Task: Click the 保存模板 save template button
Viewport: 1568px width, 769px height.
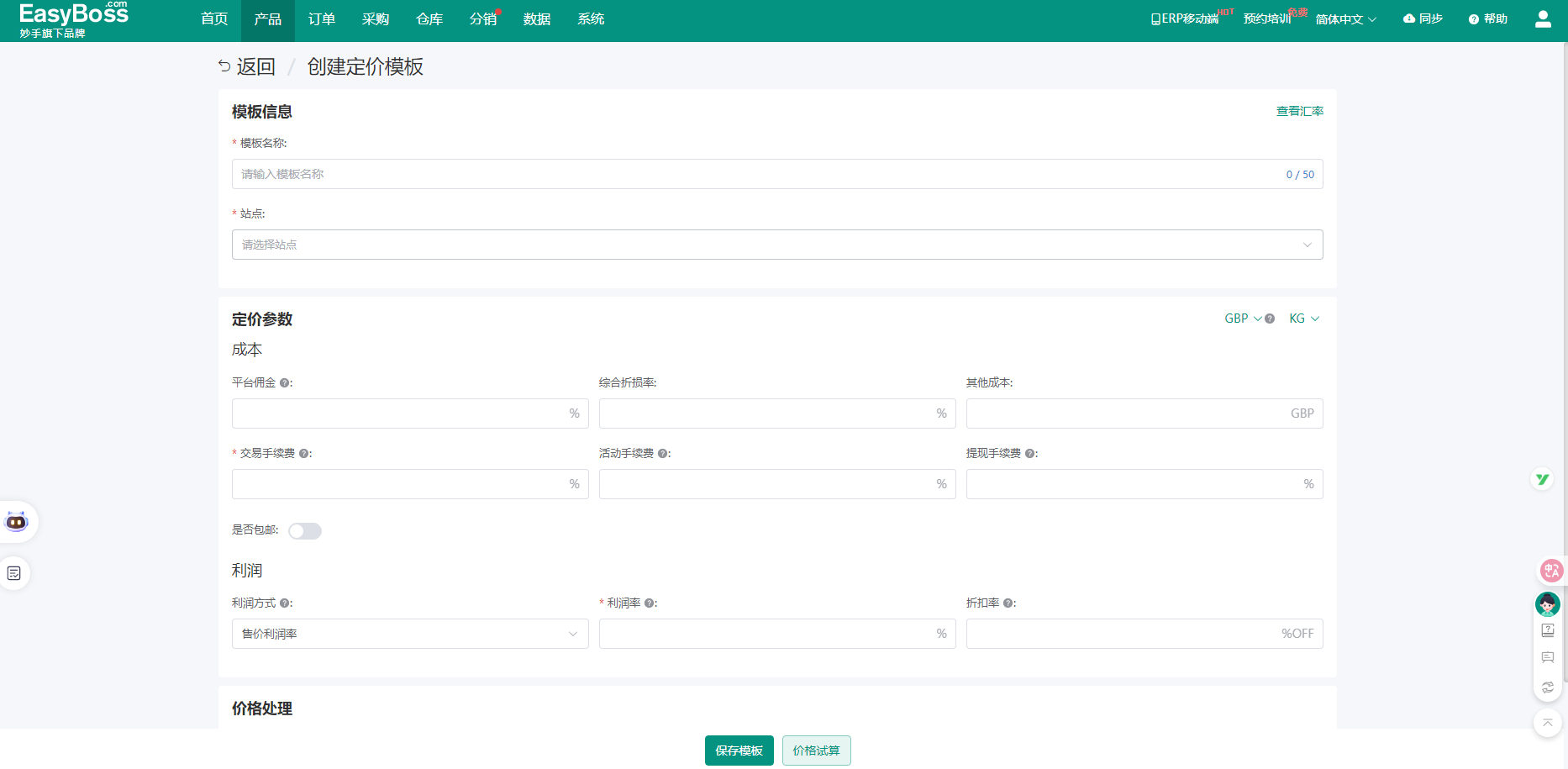Action: point(739,751)
